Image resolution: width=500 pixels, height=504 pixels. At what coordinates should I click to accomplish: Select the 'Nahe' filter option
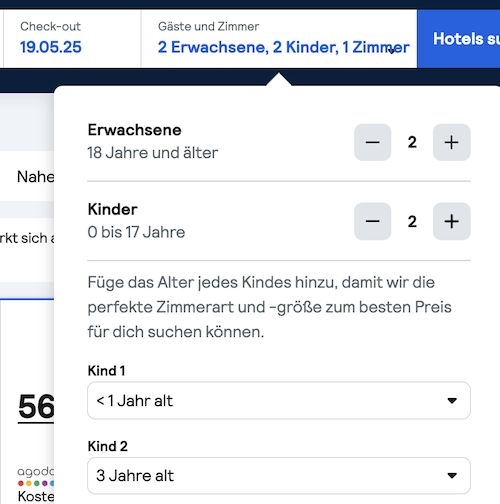click(35, 177)
